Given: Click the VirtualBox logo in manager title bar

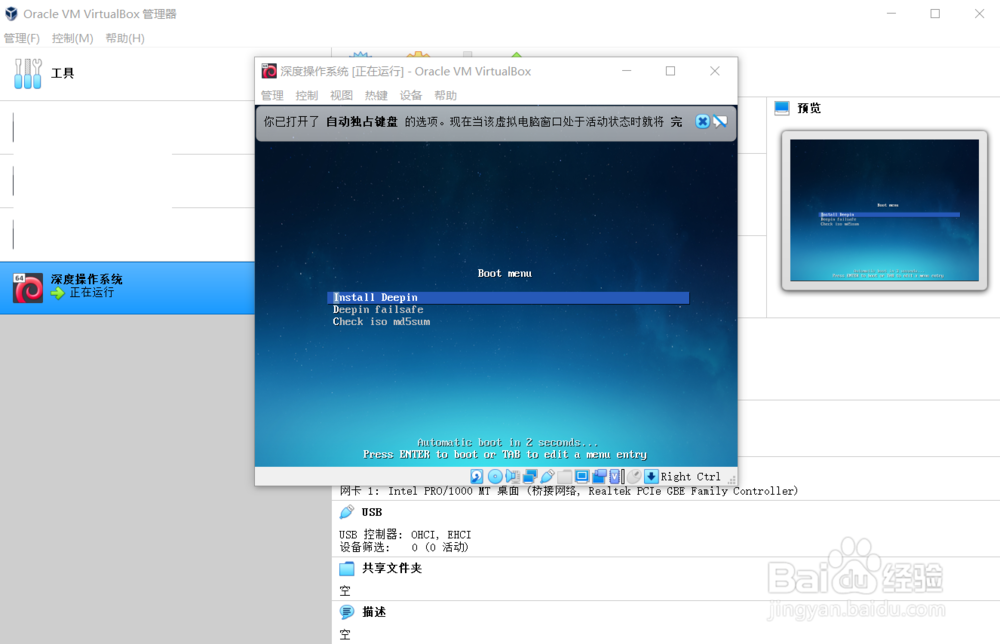Looking at the screenshot, I should [11, 13].
